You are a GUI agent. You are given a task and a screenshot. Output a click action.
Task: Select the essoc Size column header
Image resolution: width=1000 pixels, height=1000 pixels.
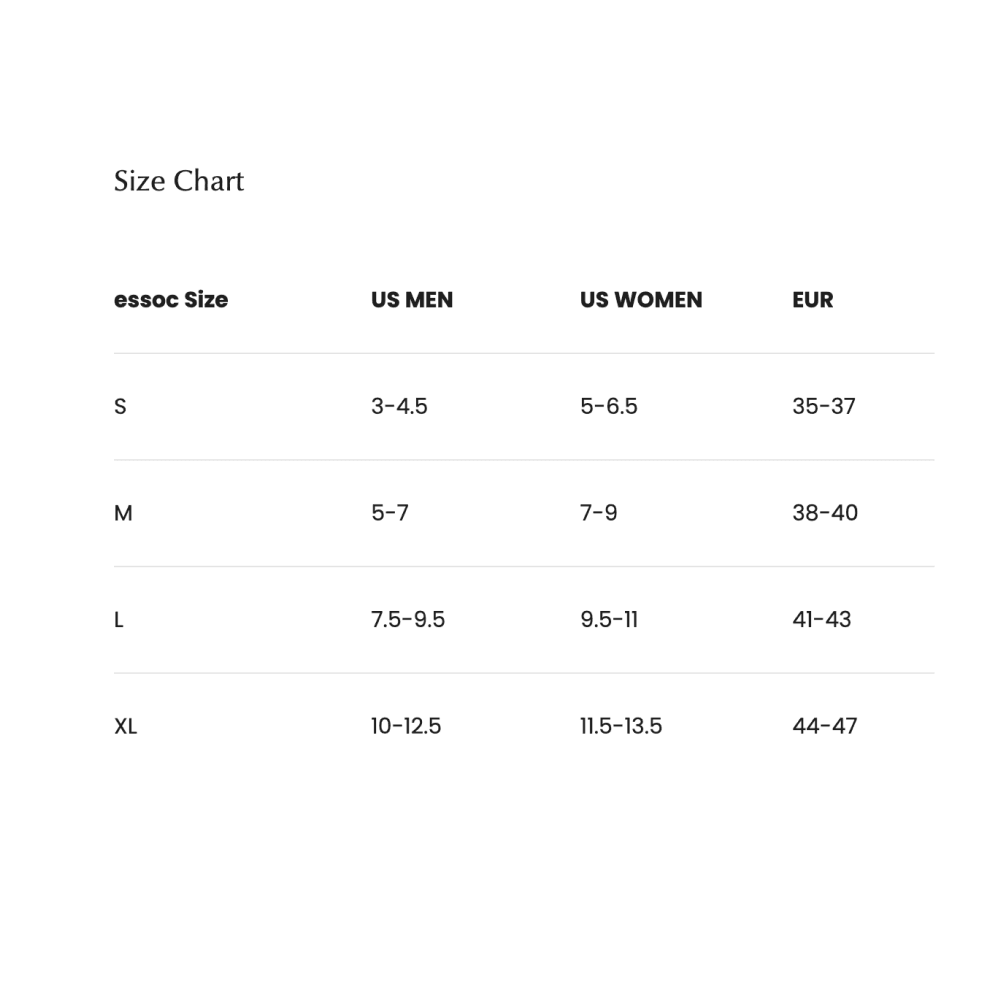pyautogui.click(x=171, y=300)
